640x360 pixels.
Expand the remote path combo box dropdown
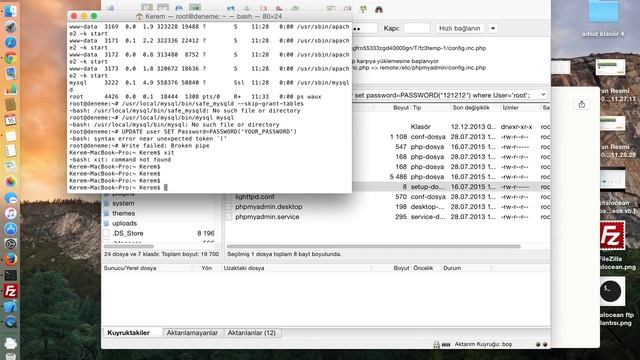(x=543, y=95)
